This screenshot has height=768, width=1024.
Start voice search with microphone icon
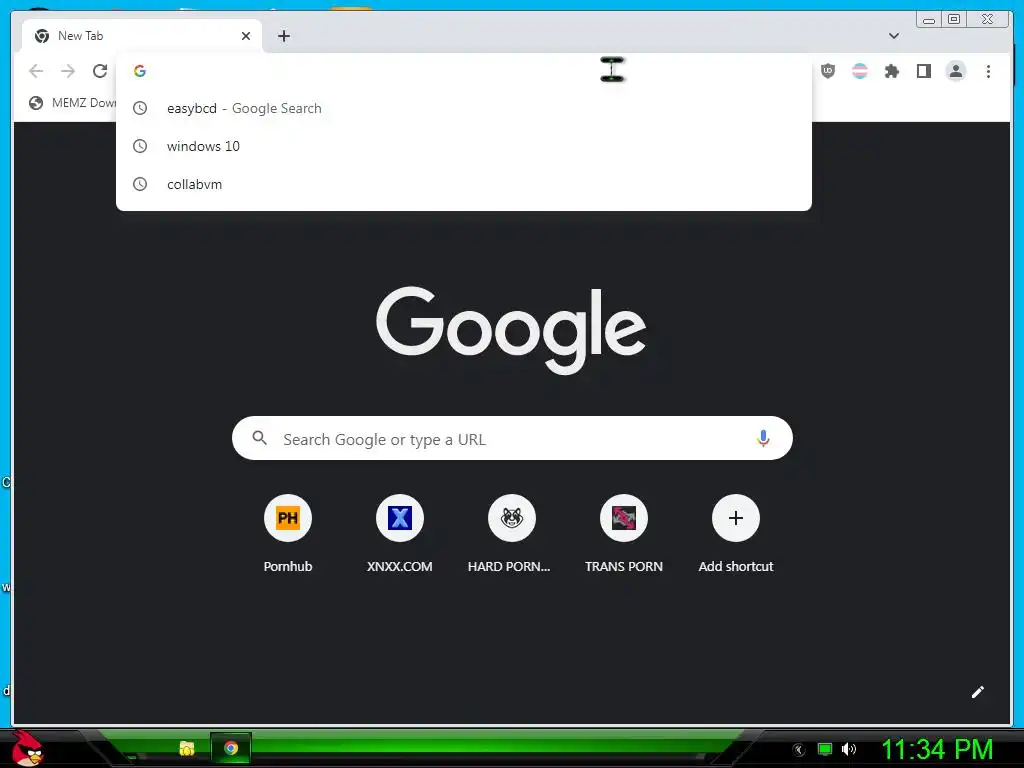[x=762, y=438]
